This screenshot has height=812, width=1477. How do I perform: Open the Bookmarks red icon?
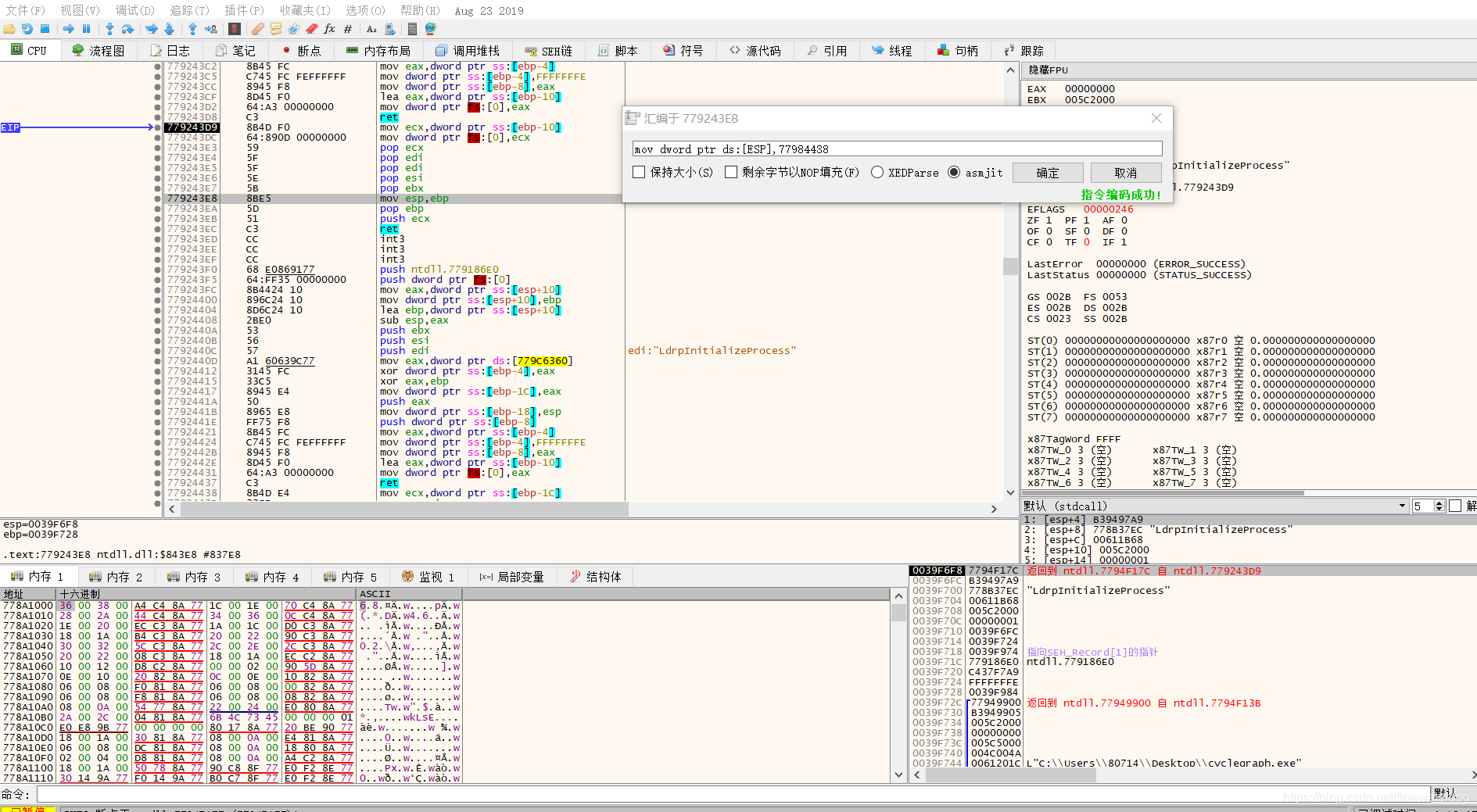(x=312, y=29)
